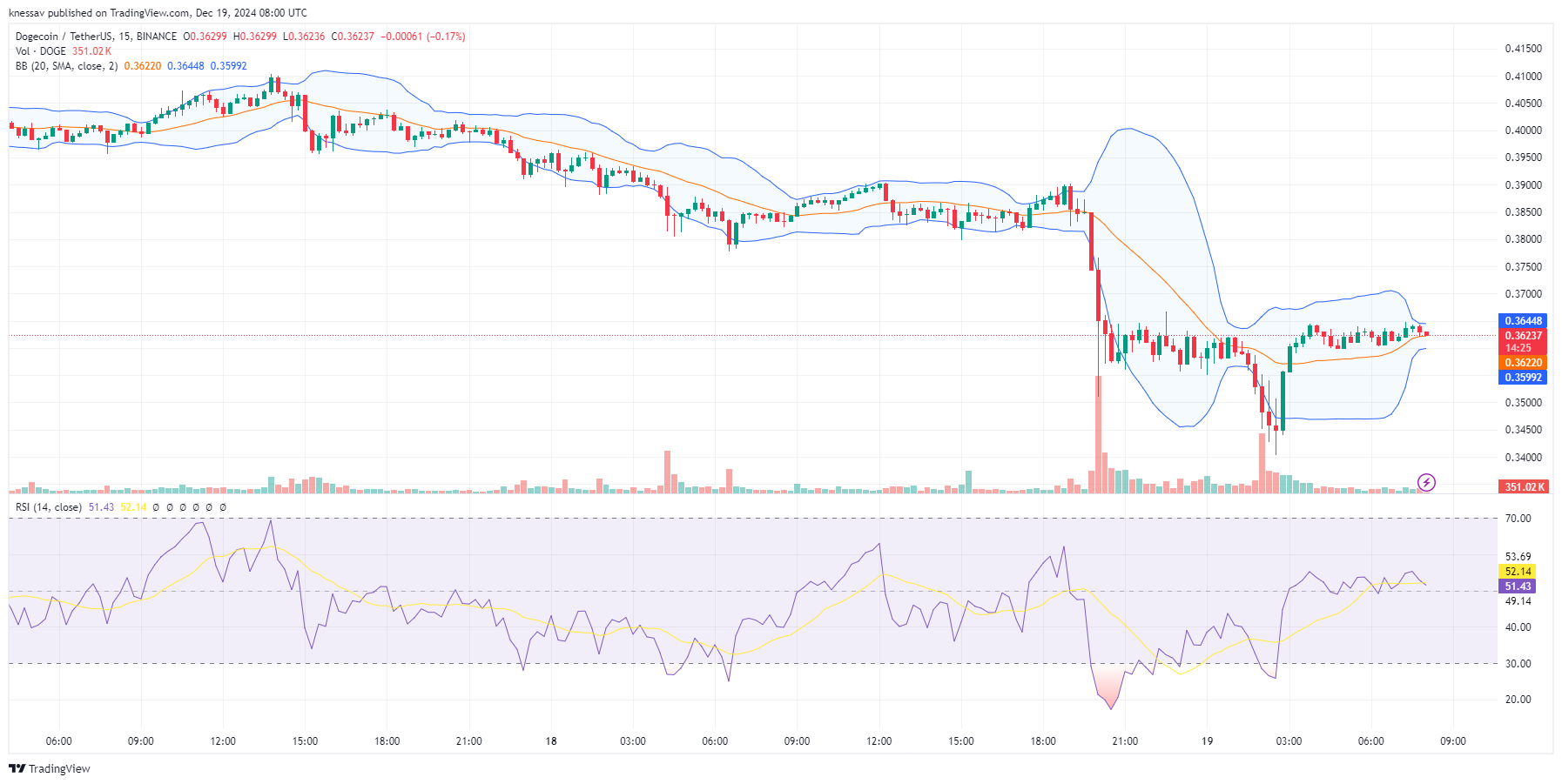
Task: Click the 21:00 time label just before date 19
Action: [x=1125, y=741]
